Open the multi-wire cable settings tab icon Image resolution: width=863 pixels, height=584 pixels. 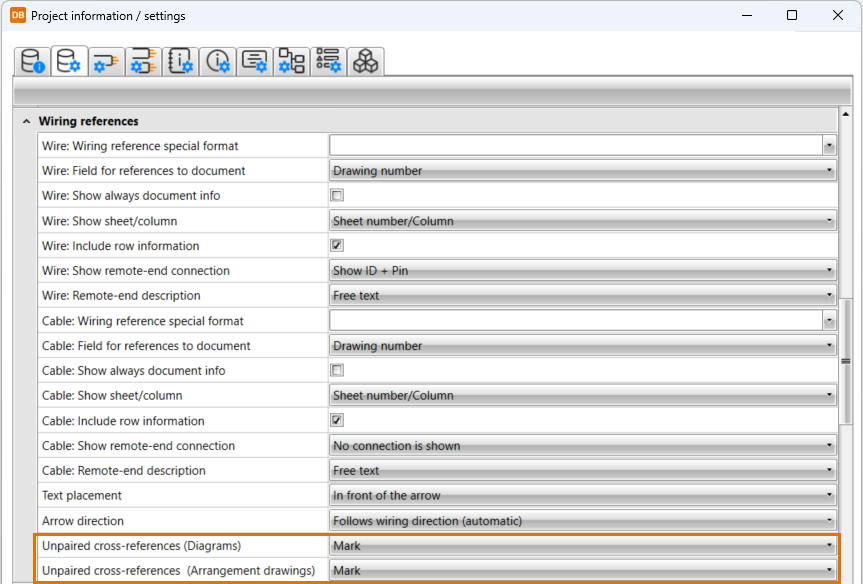pos(143,62)
